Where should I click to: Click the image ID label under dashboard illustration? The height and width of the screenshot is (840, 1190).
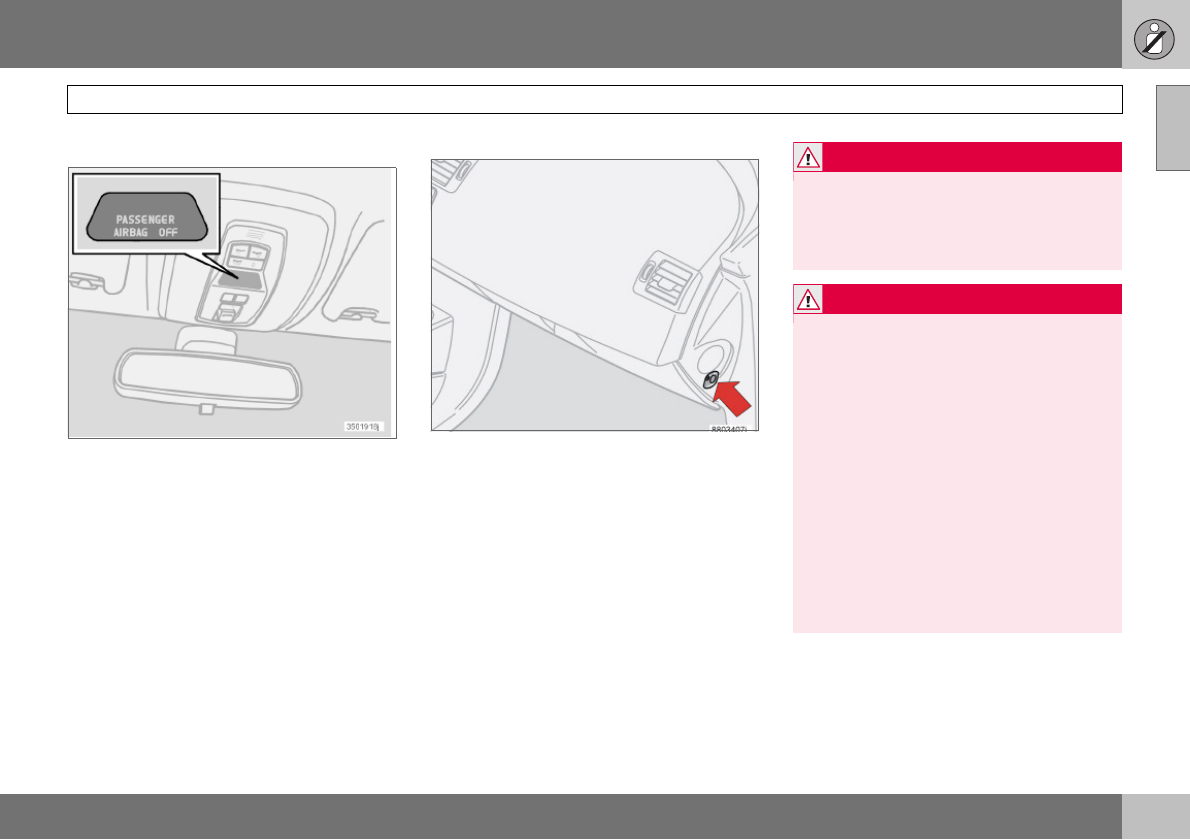[x=729, y=429]
